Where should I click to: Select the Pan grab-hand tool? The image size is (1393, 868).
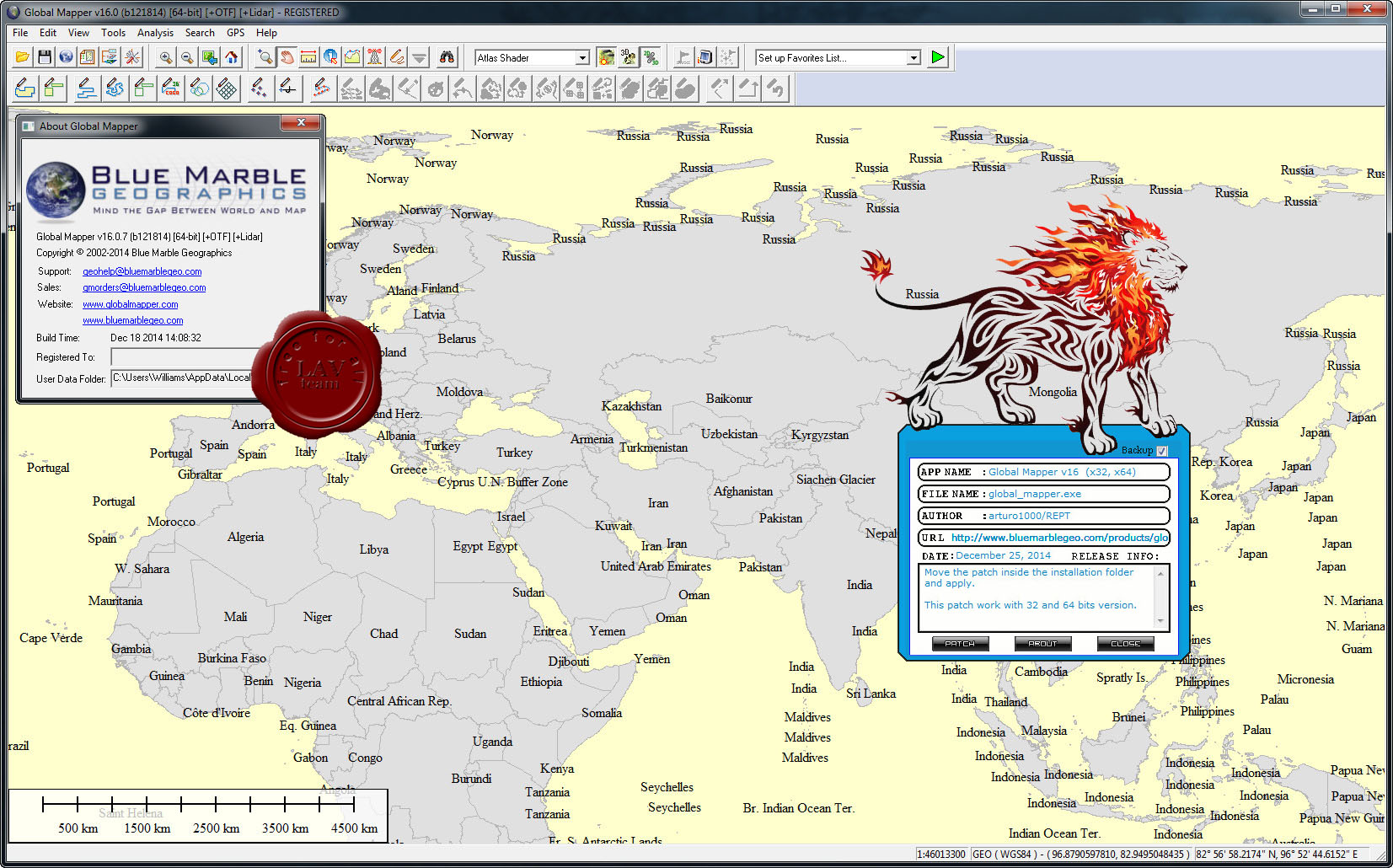coord(287,57)
